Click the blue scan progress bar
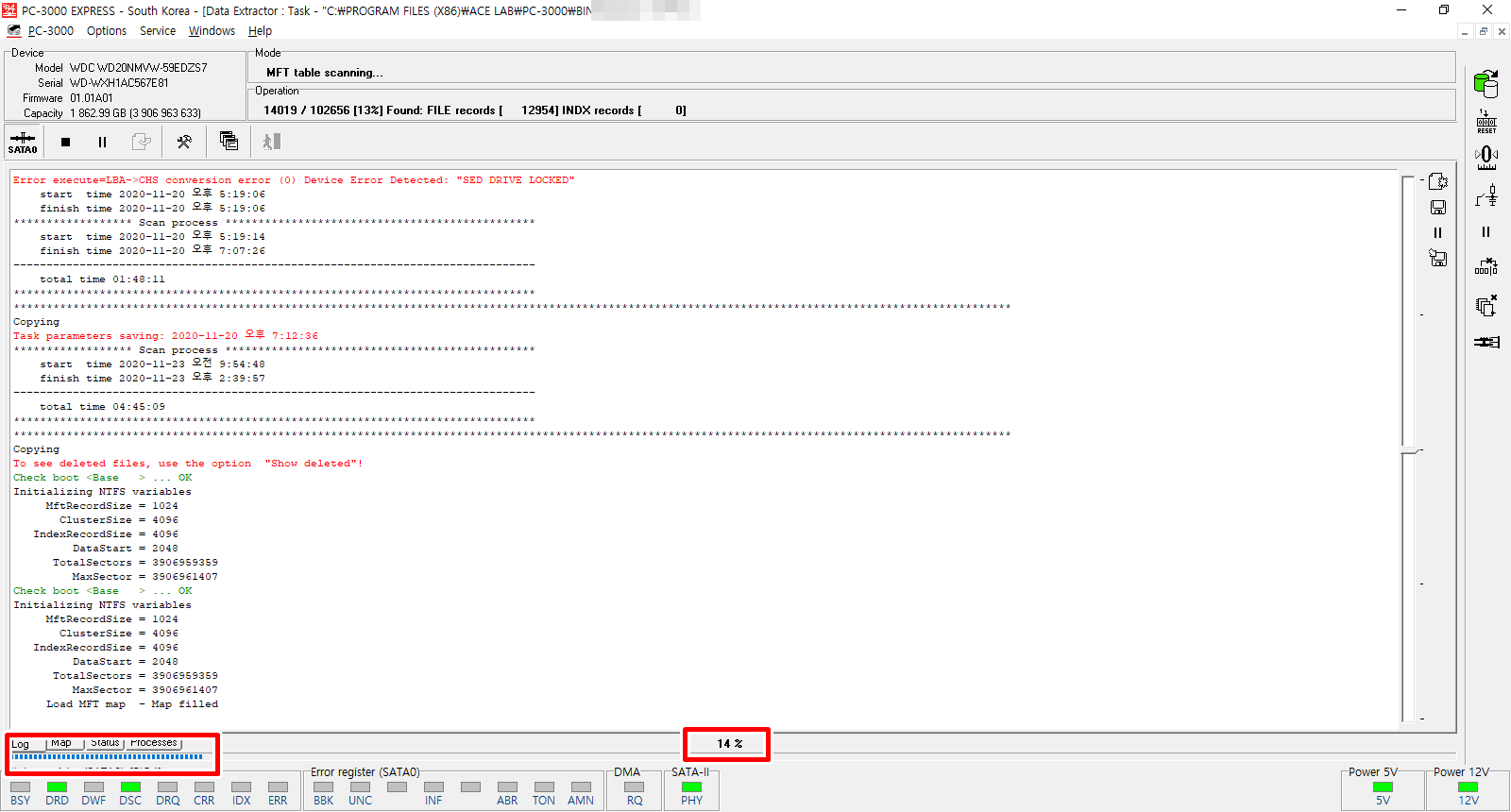 (x=108, y=756)
